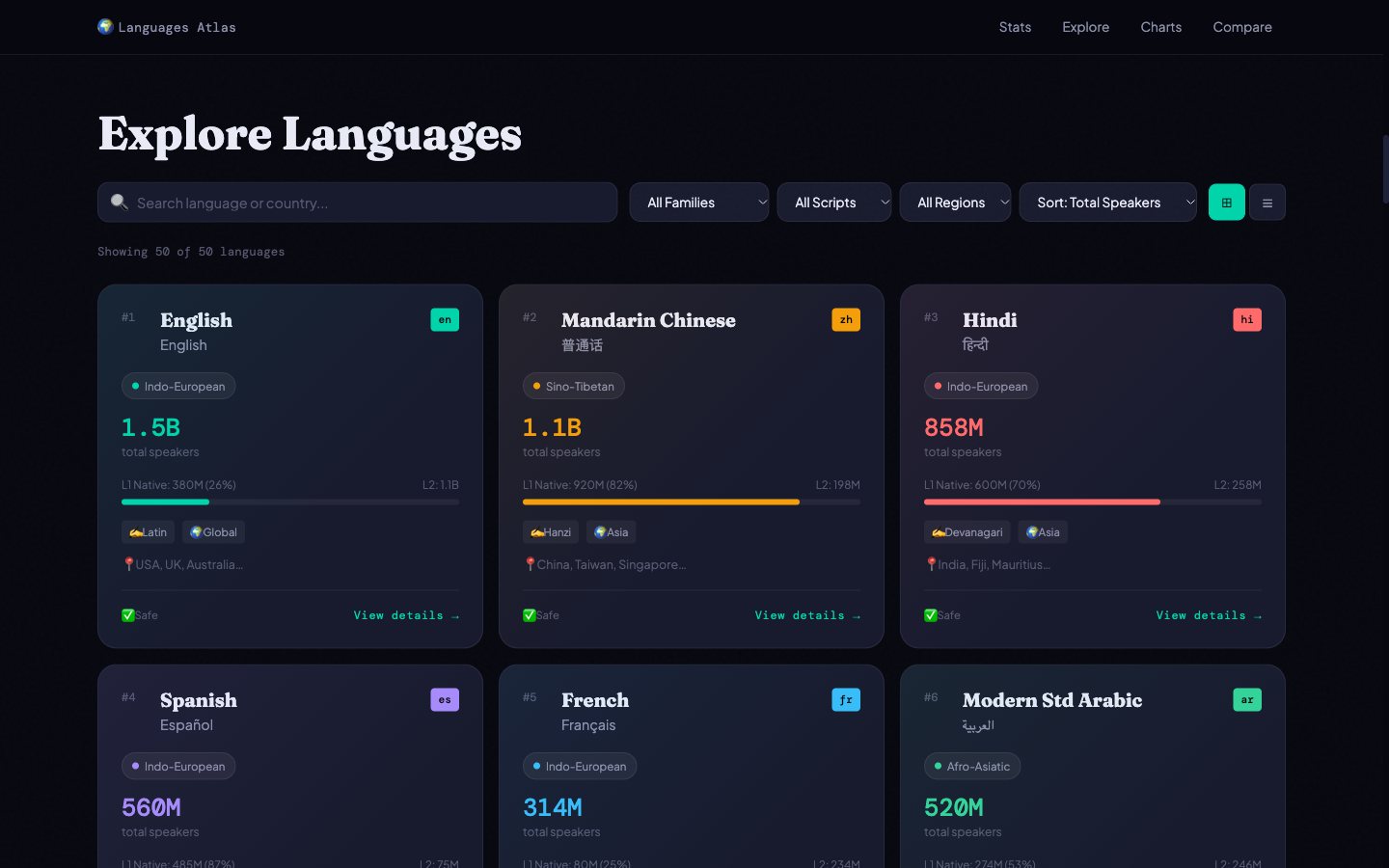Click the Sino-Tibetan family chip
Image resolution: width=1389 pixels, height=868 pixels.
pos(574,386)
